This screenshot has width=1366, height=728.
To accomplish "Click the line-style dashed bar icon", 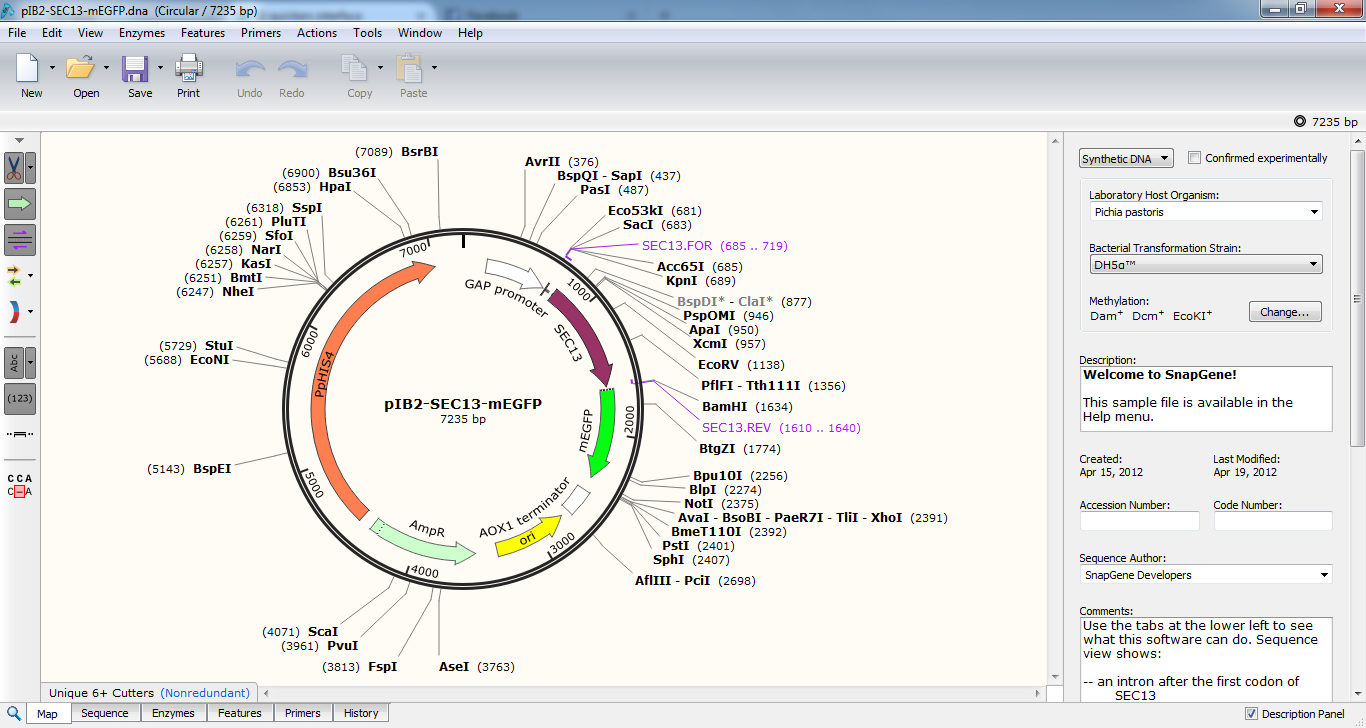I will [19, 434].
